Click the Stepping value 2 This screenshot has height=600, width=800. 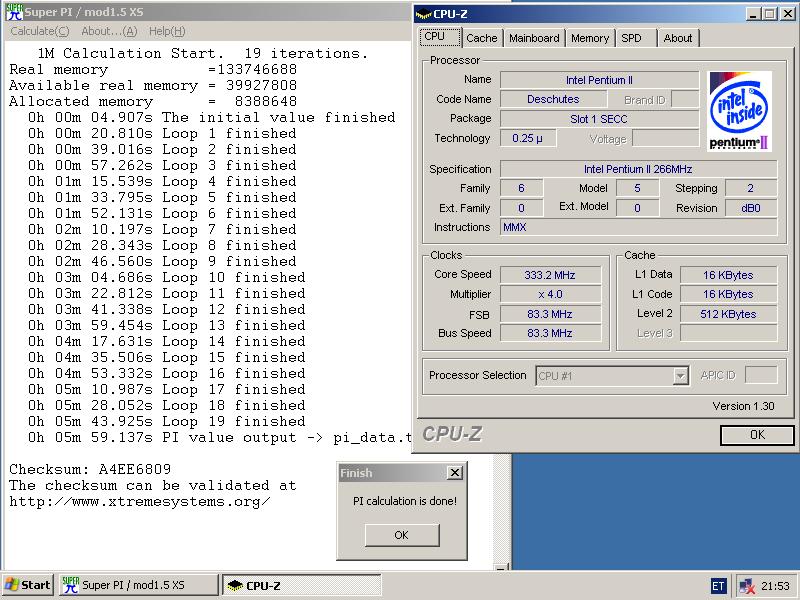[751, 188]
